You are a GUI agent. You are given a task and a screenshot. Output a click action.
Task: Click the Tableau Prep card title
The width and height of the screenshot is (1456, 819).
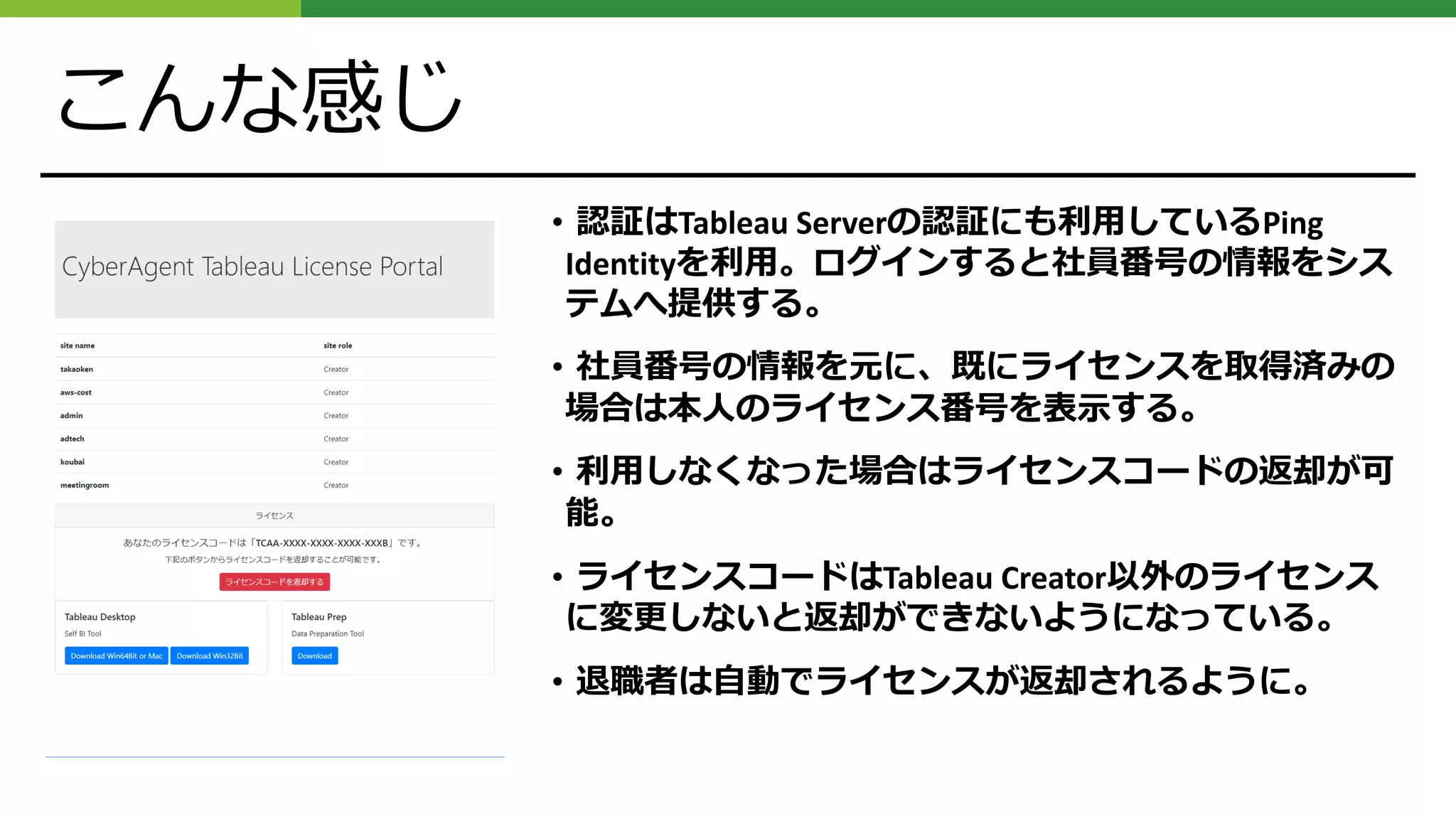tap(319, 617)
